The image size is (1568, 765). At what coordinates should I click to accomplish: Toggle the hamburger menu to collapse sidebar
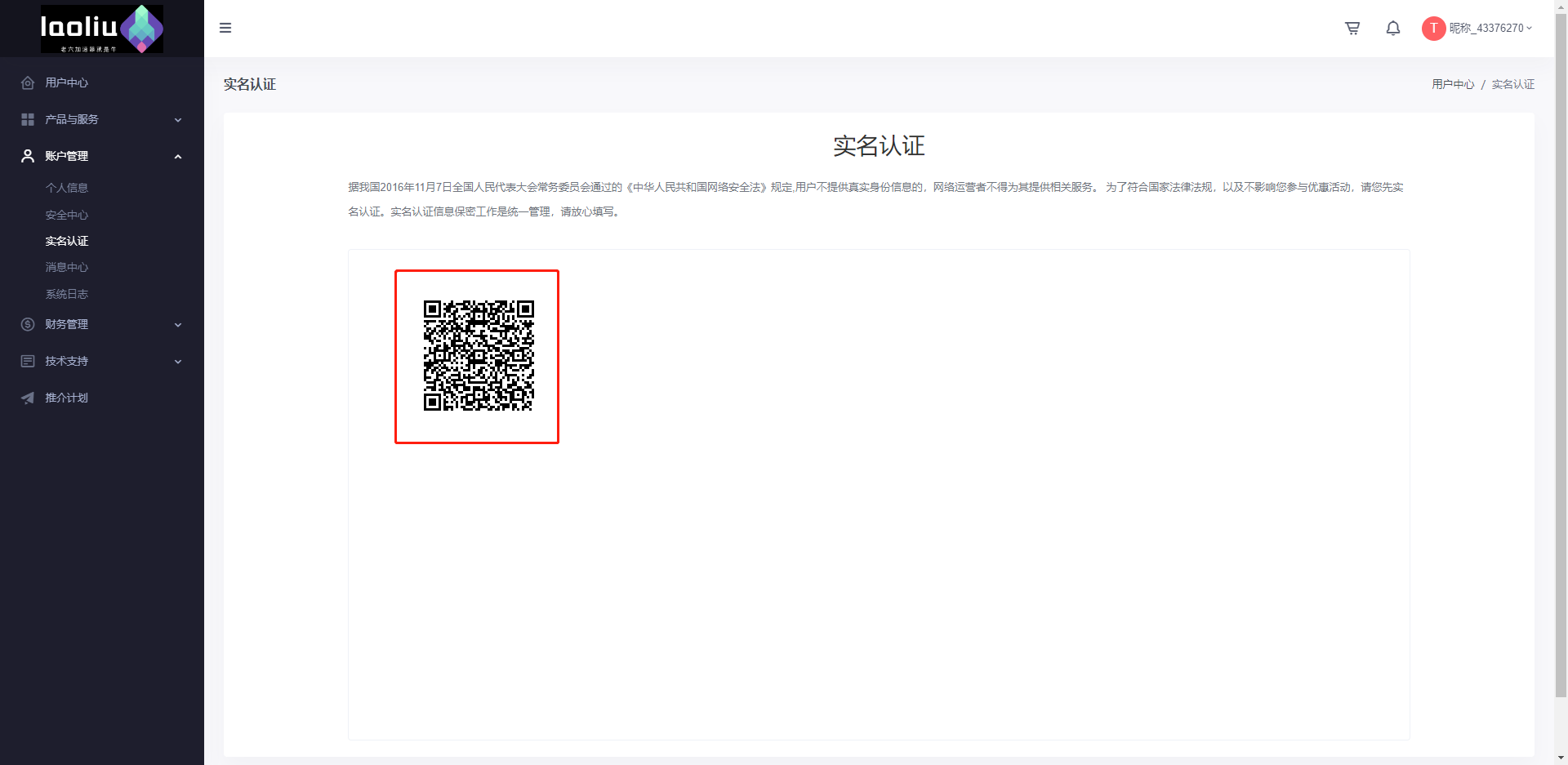coord(225,28)
